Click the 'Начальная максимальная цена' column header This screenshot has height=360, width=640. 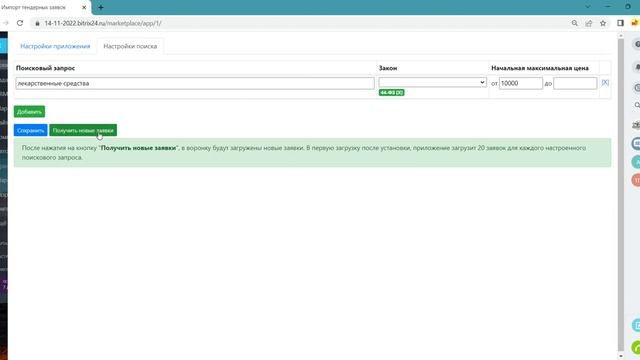point(540,68)
